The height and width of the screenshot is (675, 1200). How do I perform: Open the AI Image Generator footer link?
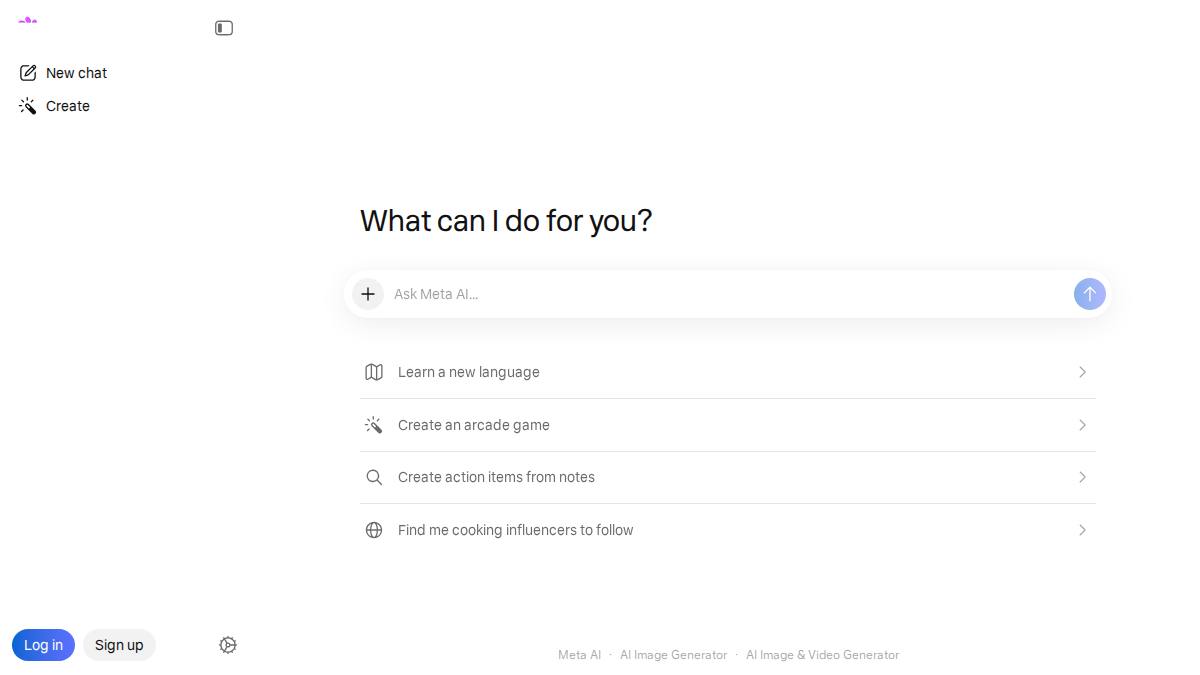(673, 655)
